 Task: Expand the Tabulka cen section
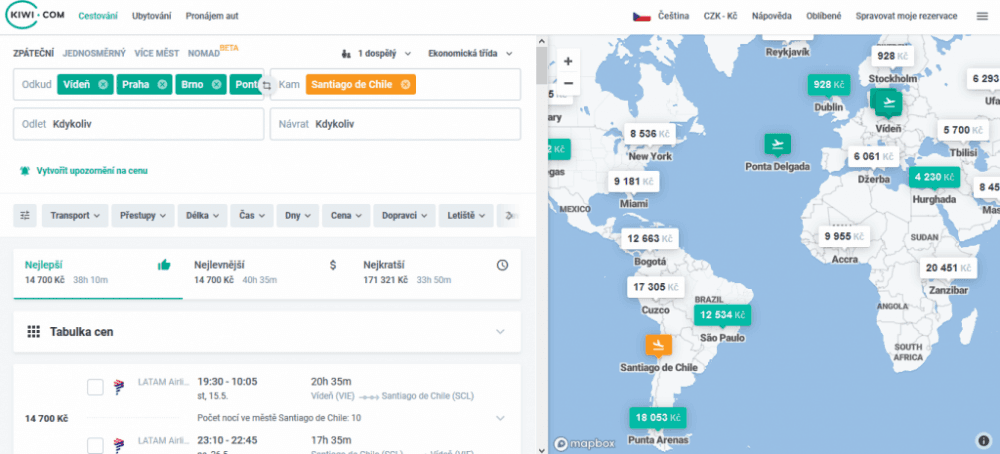click(x=500, y=332)
